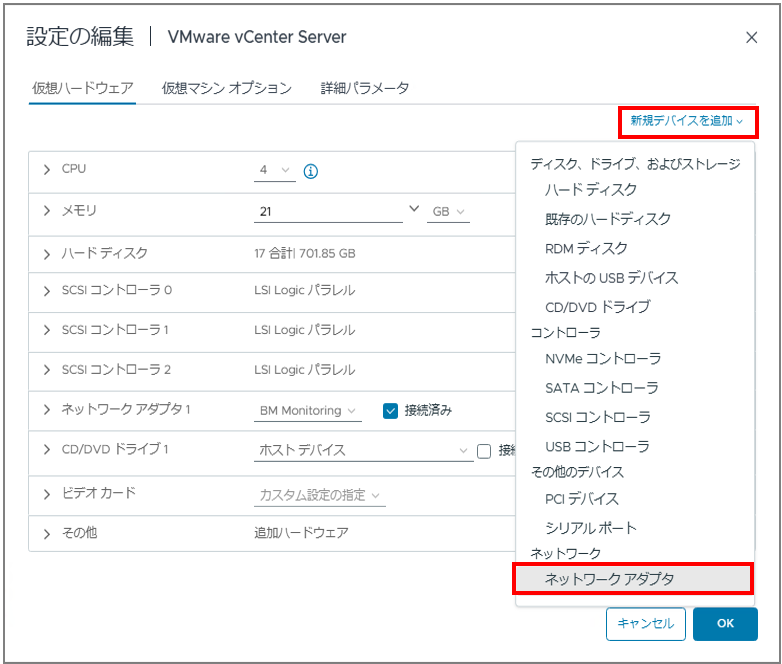782x664 pixels.
Task: Expand SCSI コントローラ 1 row
Action: click(47, 330)
